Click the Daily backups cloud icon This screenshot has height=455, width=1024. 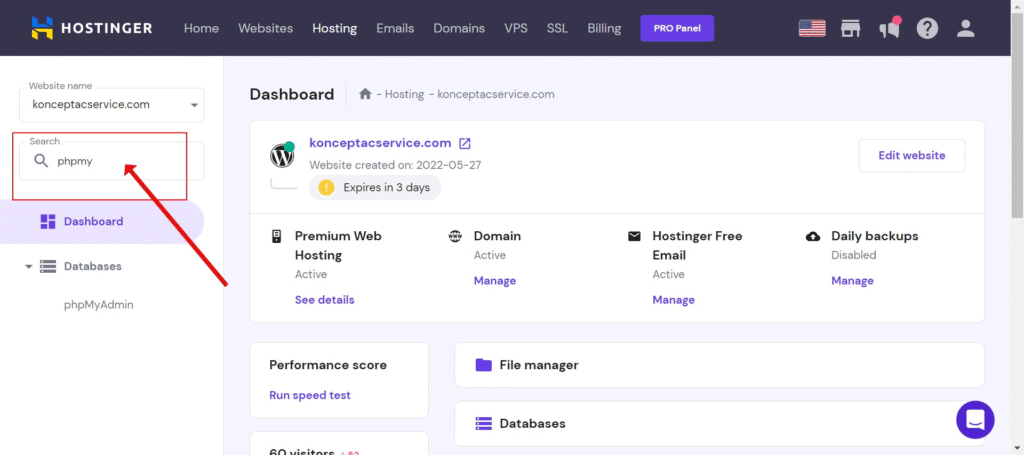click(813, 236)
